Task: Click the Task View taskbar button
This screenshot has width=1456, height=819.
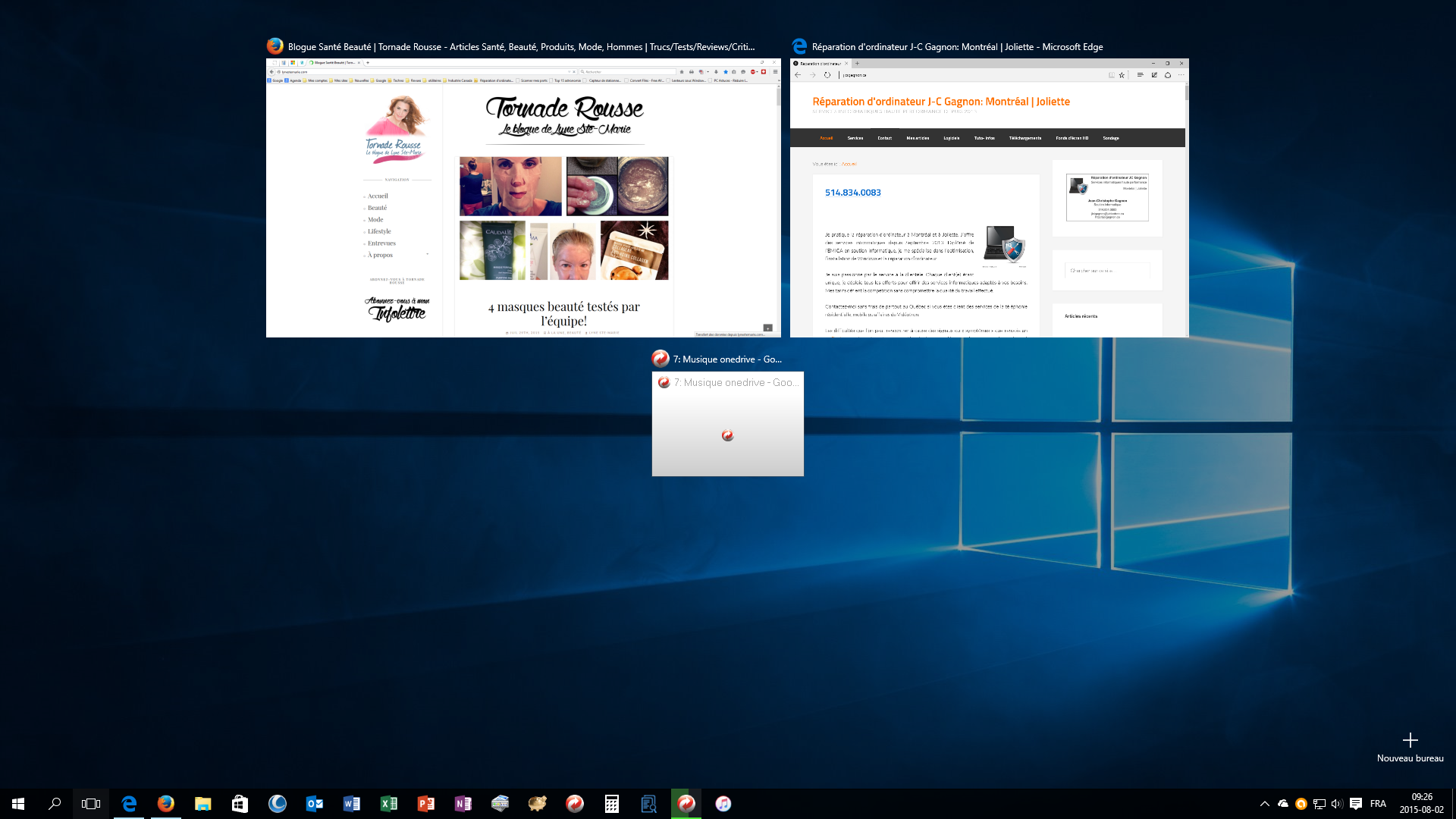Action: [x=91, y=804]
